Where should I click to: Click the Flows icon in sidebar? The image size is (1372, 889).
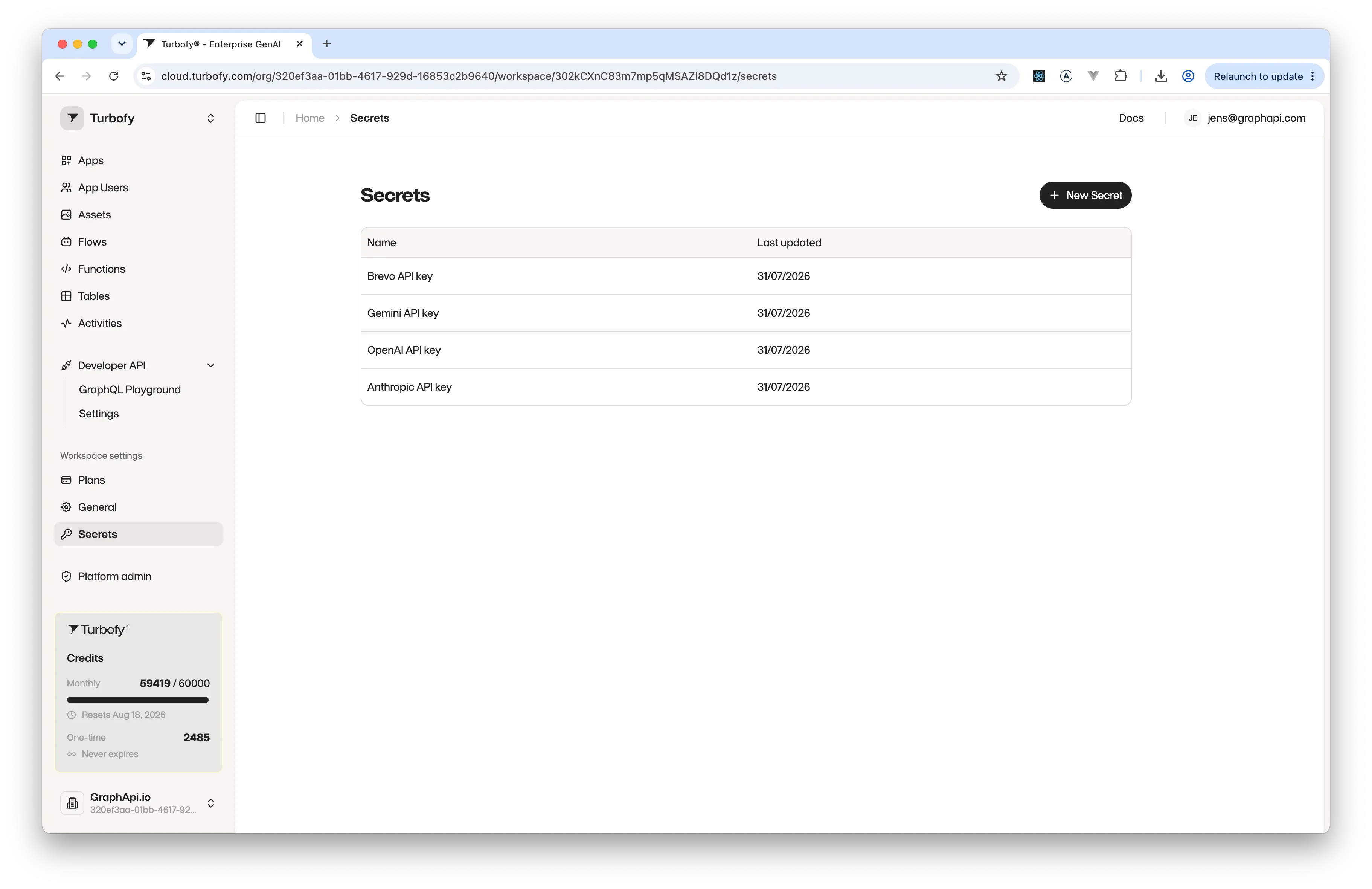click(66, 242)
